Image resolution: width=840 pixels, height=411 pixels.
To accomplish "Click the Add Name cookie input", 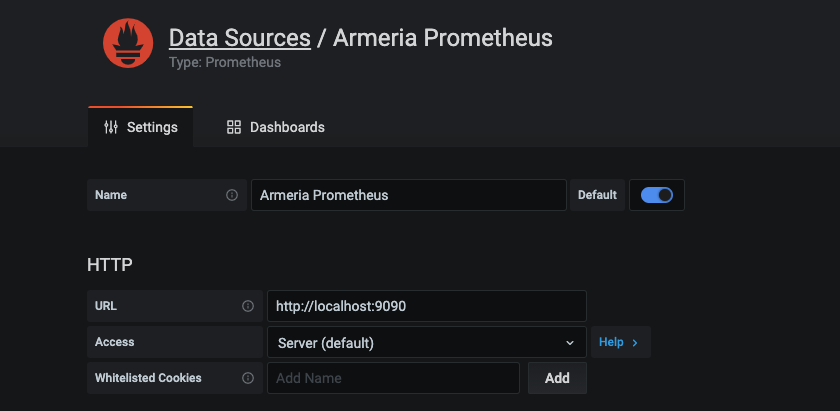I will (x=393, y=378).
